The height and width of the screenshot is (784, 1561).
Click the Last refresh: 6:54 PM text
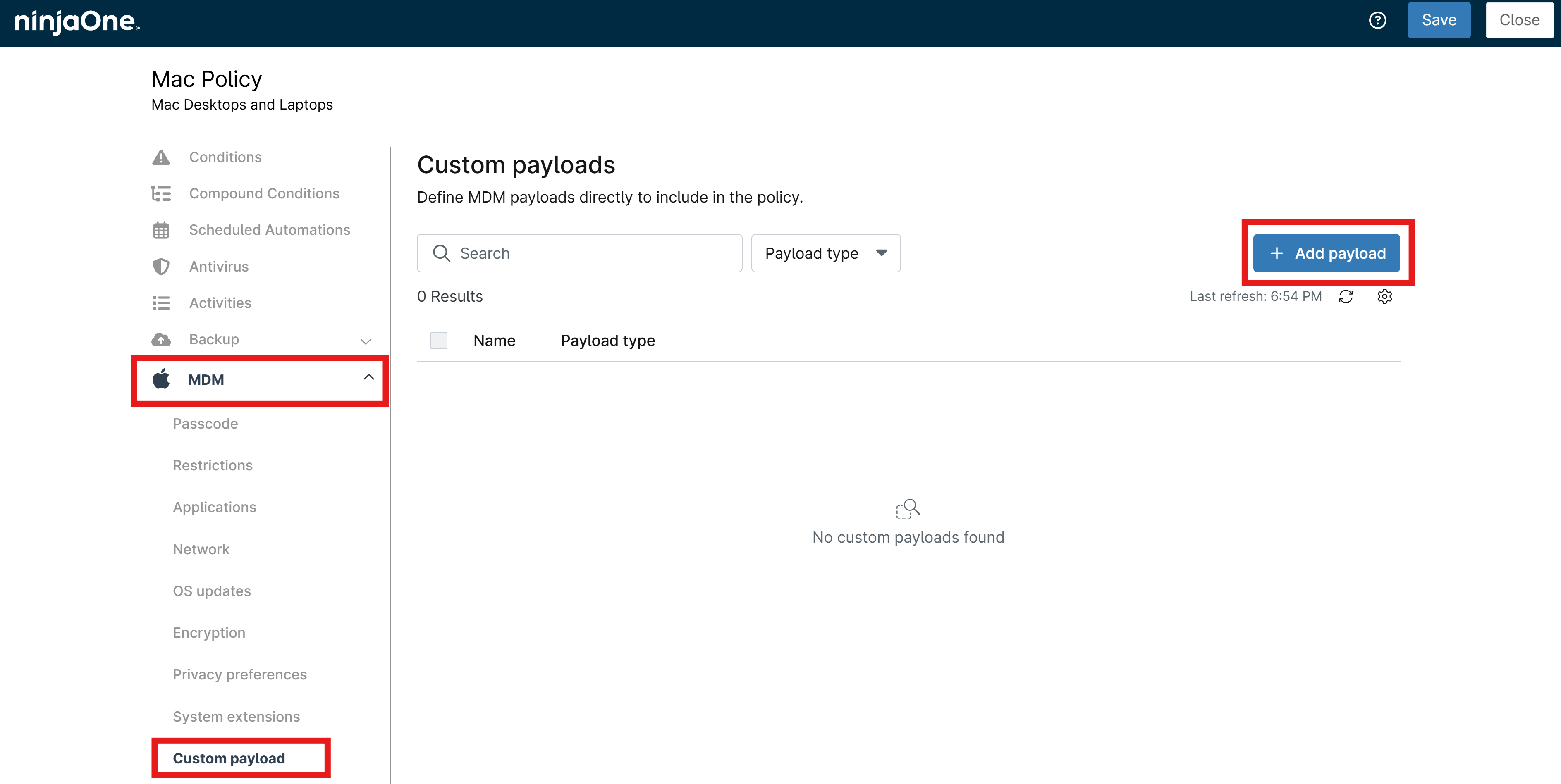1255,296
